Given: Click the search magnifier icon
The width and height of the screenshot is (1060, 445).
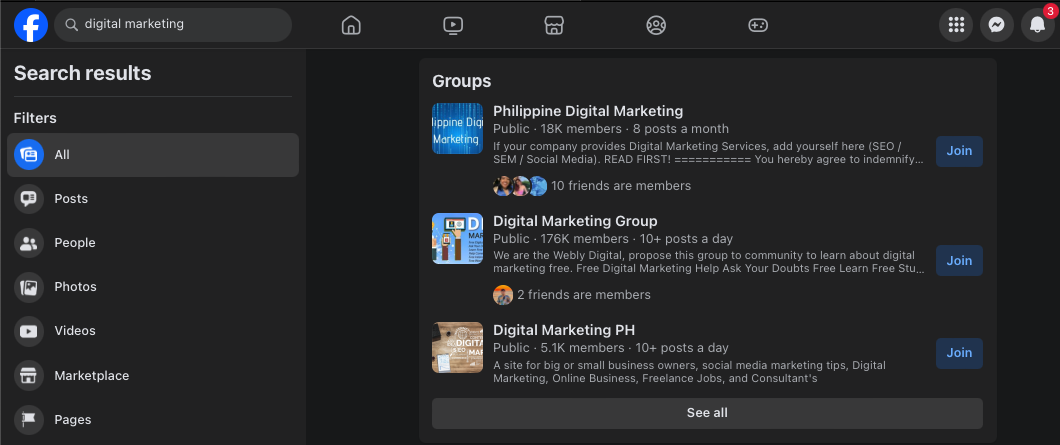Looking at the screenshot, I should (x=71, y=24).
